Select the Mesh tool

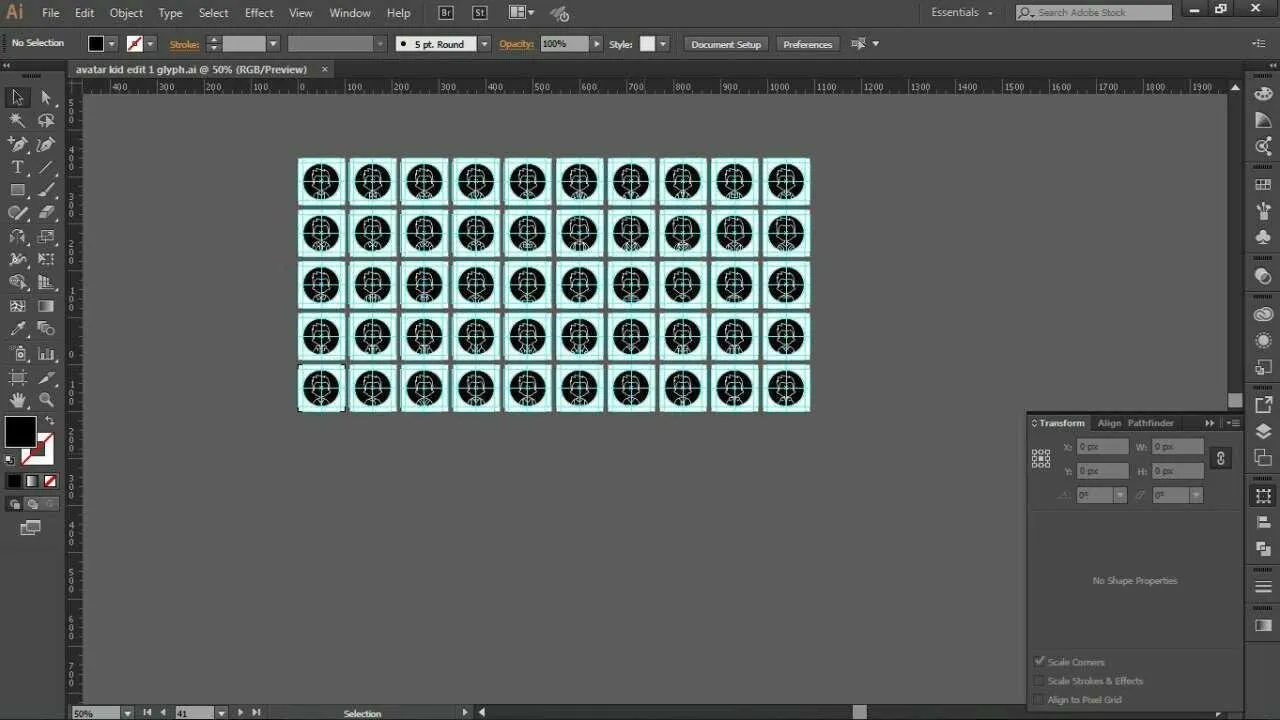coord(17,306)
